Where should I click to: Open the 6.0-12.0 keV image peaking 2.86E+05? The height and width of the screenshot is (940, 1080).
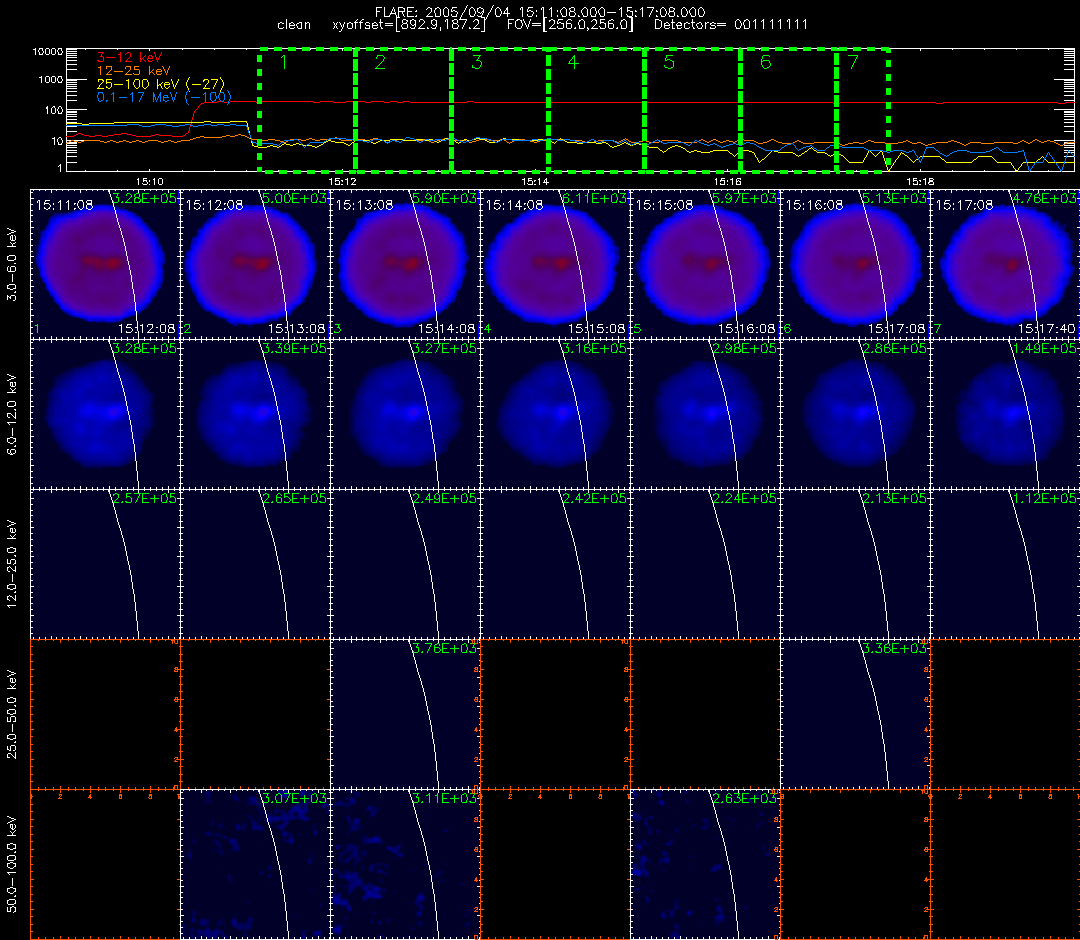point(856,415)
